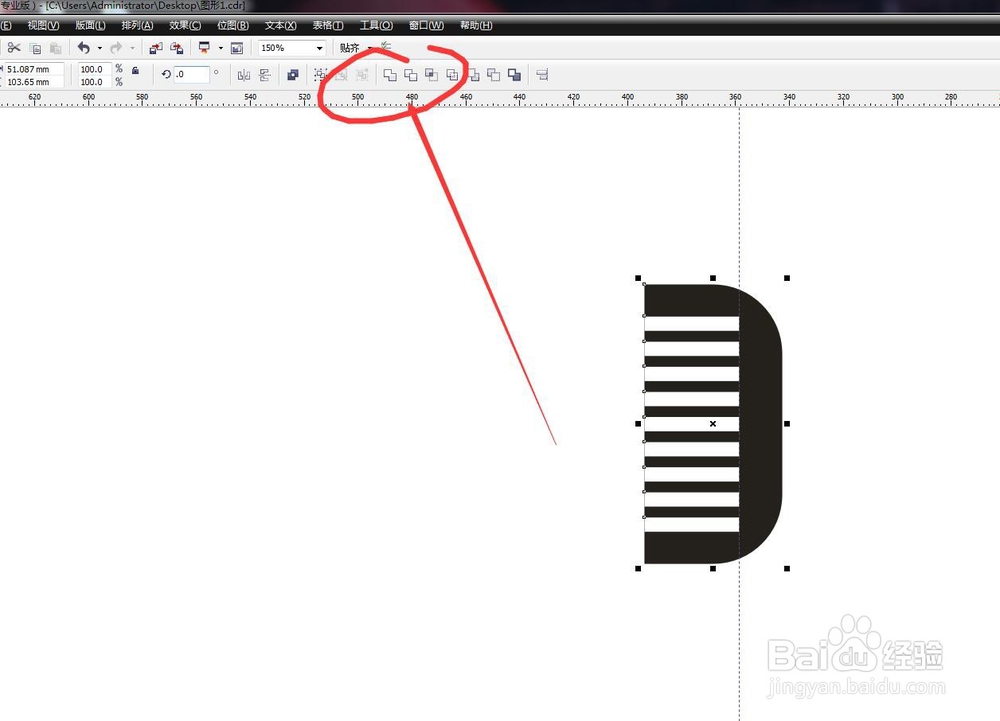The image size is (1000, 721).
Task: Open the 表格(T) menu
Action: point(328,25)
